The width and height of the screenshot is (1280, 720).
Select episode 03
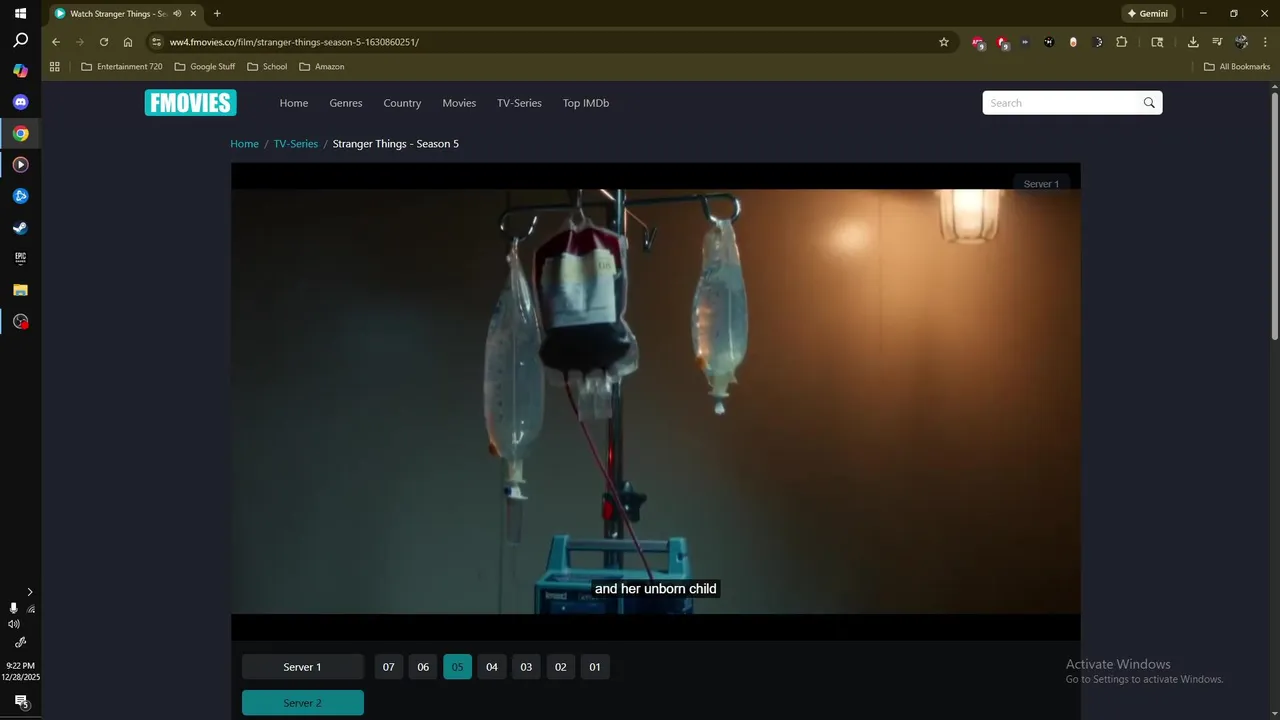click(526, 667)
